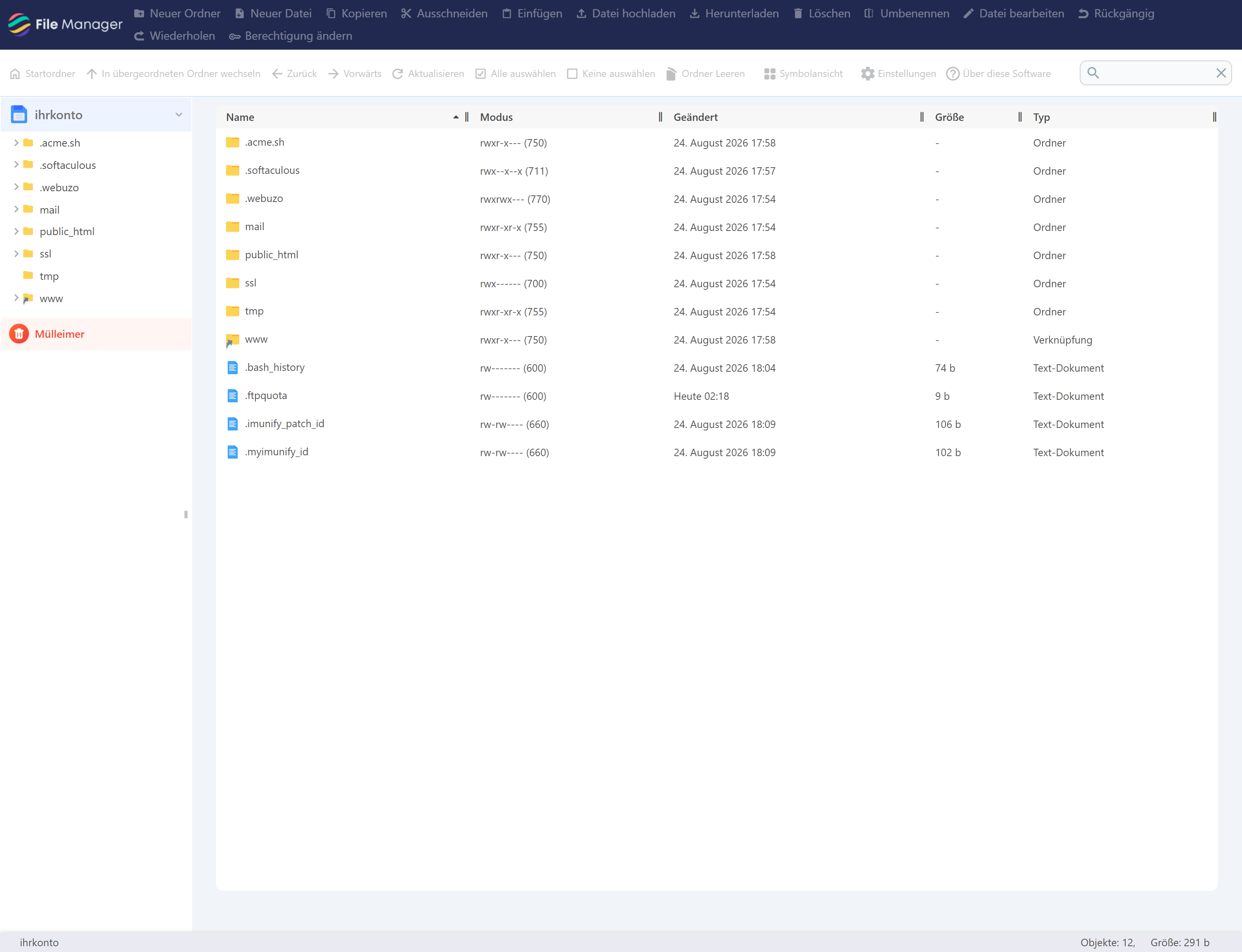Viewport: 1242px width, 952px height.
Task: Open the Mülleimer trash
Action: click(x=96, y=334)
